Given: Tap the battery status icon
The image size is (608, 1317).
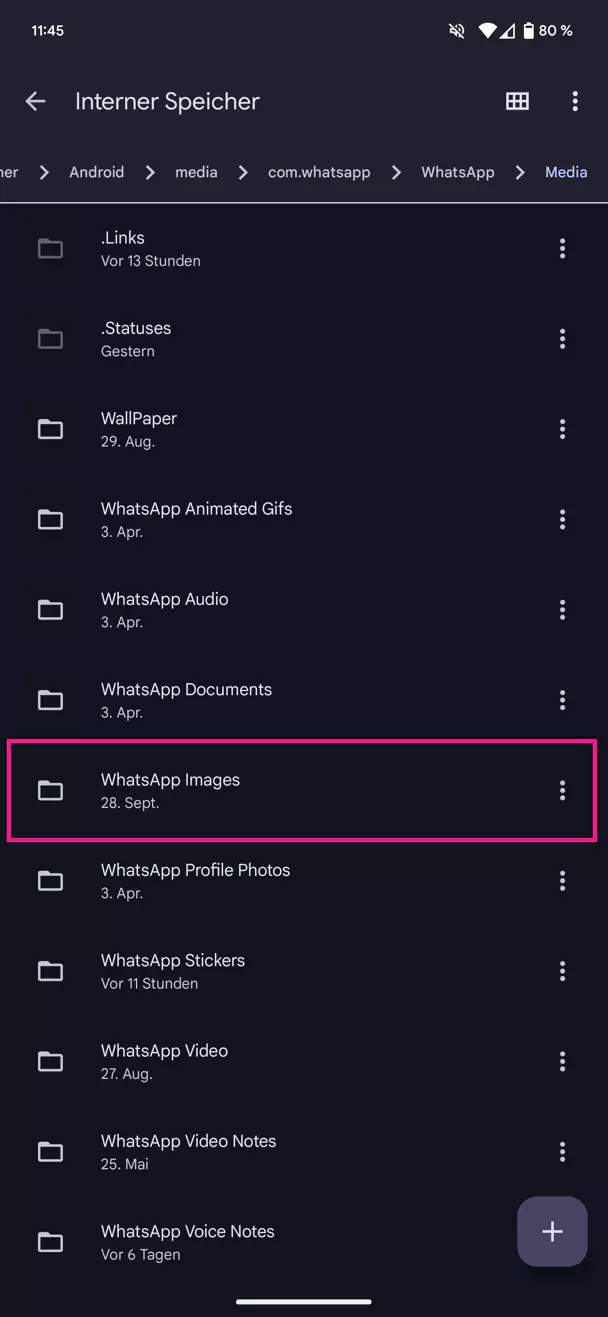Looking at the screenshot, I should pos(527,31).
